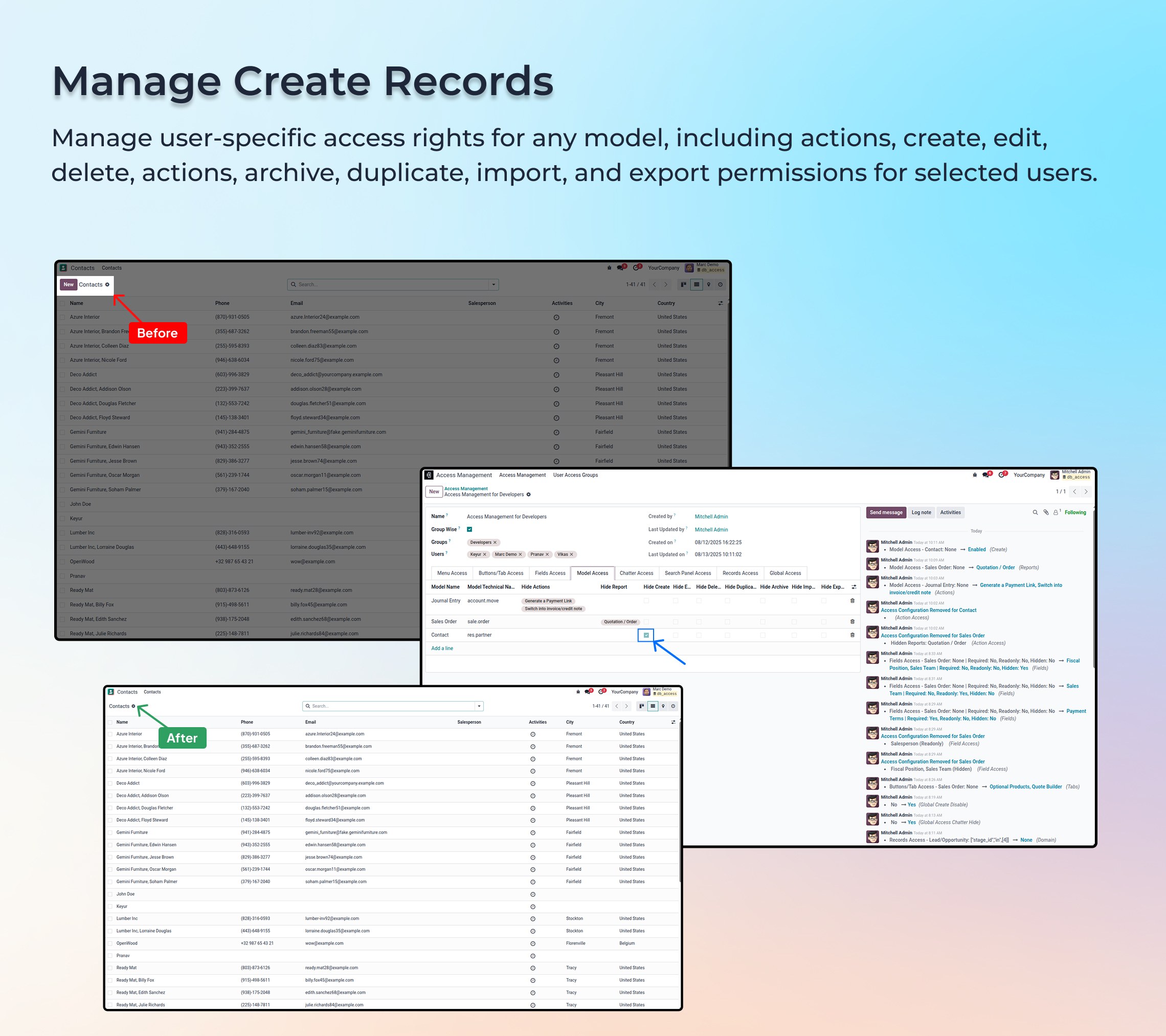
Task: Switch to map view in After contacts
Action: click(x=663, y=706)
